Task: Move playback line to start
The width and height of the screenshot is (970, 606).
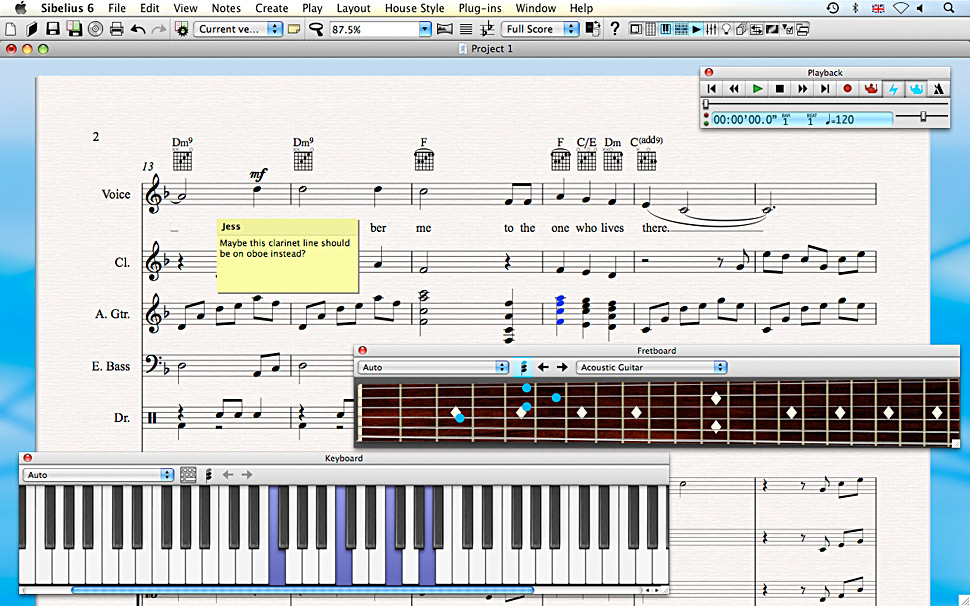Action: tap(711, 89)
